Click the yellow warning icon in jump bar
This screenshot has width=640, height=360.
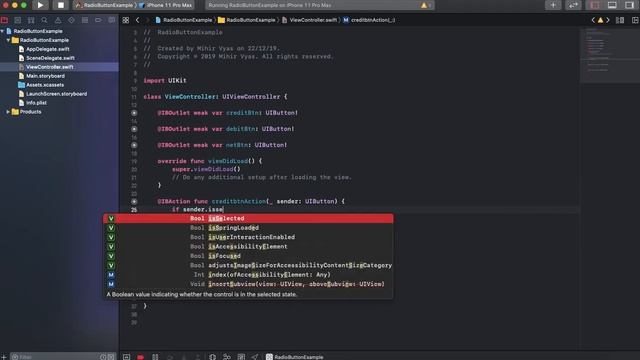(x=600, y=20)
